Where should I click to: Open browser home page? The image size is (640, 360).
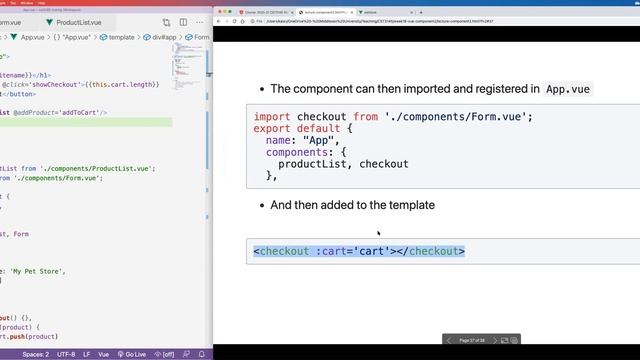click(x=243, y=21)
